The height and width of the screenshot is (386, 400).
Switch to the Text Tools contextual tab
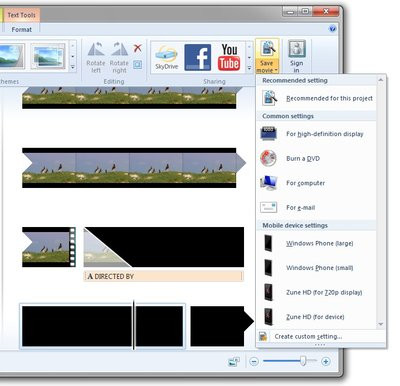click(x=21, y=15)
